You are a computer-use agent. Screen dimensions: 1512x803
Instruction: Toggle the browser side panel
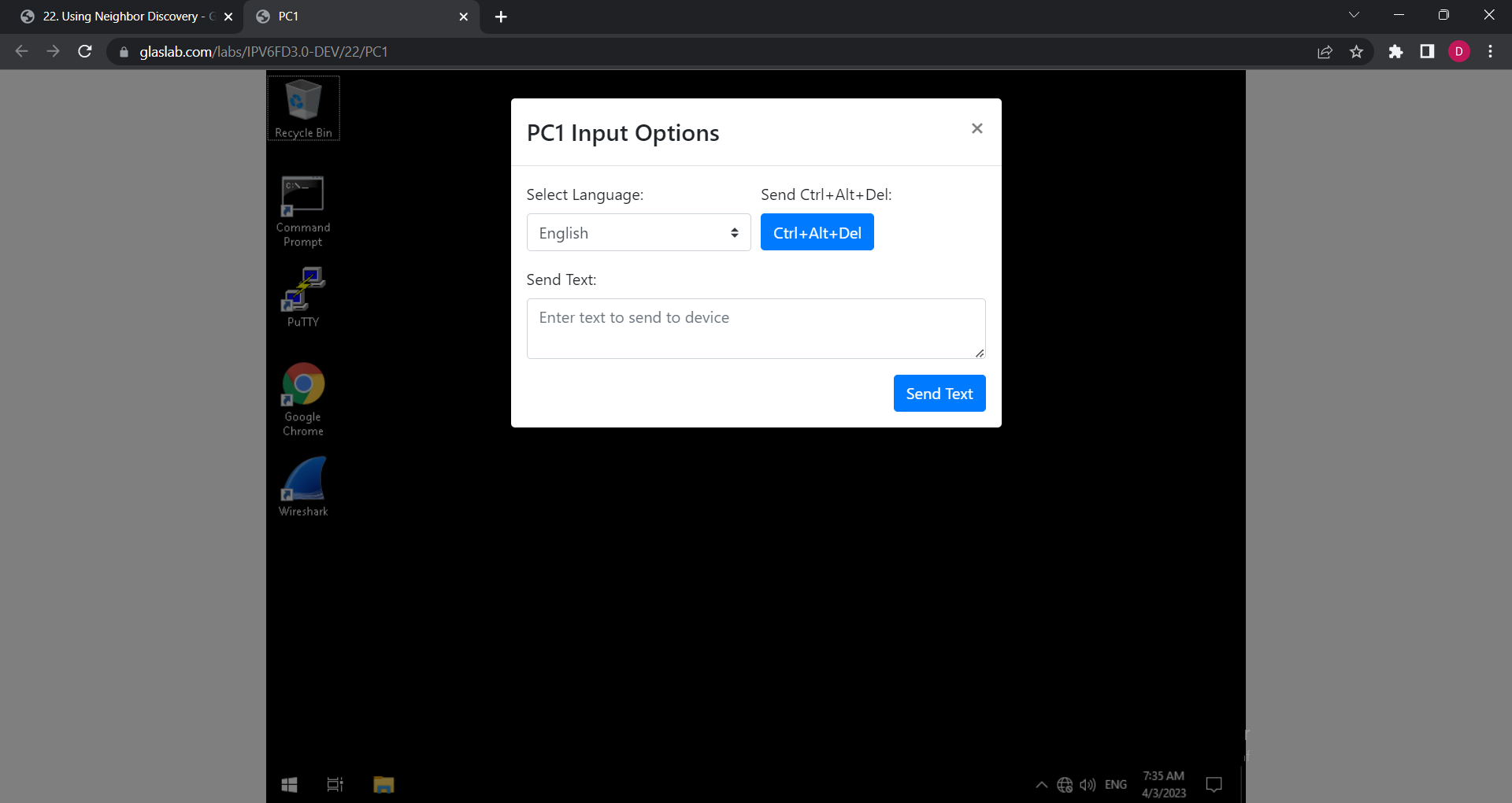[1426, 52]
